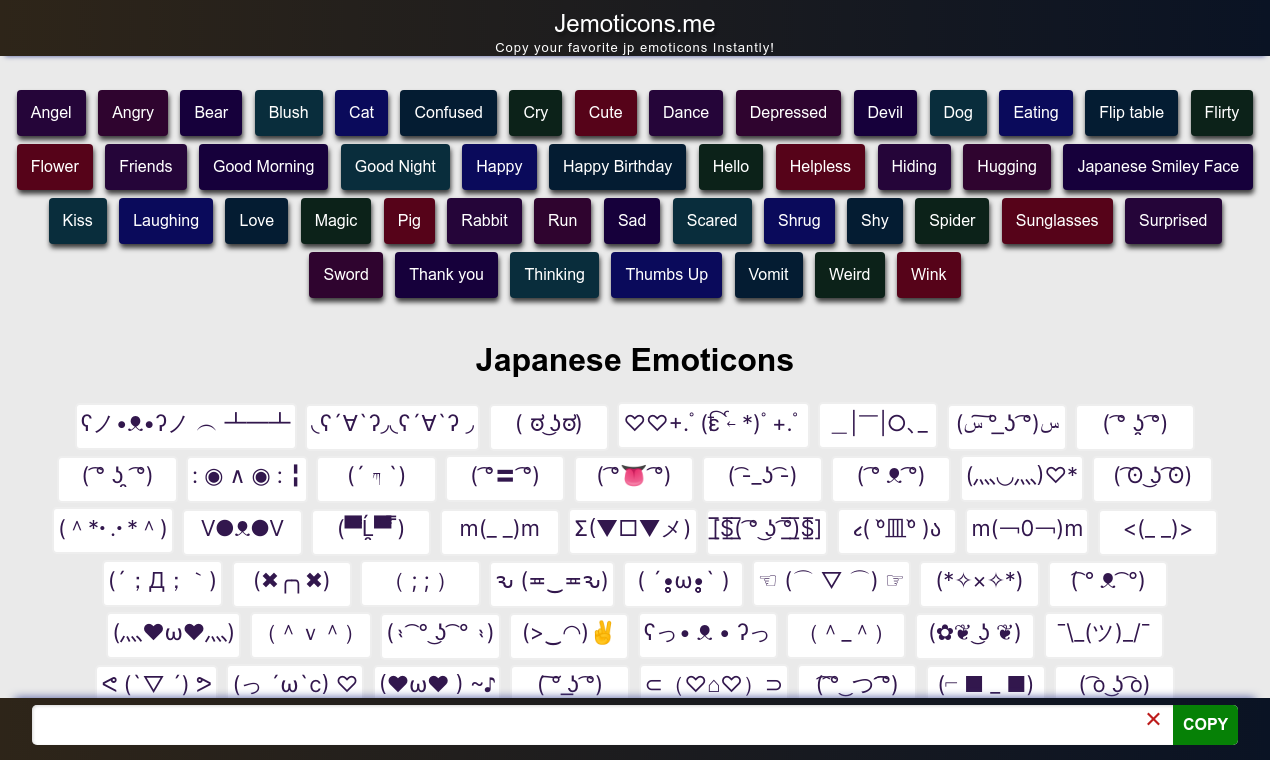
Task: Open the Thinking emoticon category
Action: [x=554, y=274]
